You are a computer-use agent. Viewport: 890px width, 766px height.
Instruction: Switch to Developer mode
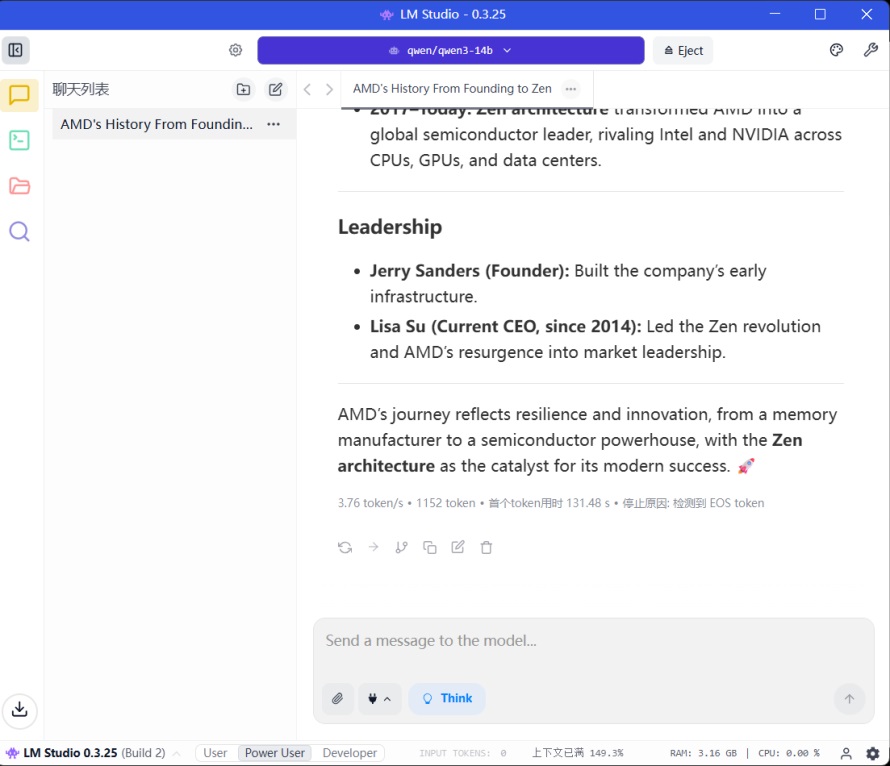coord(350,753)
